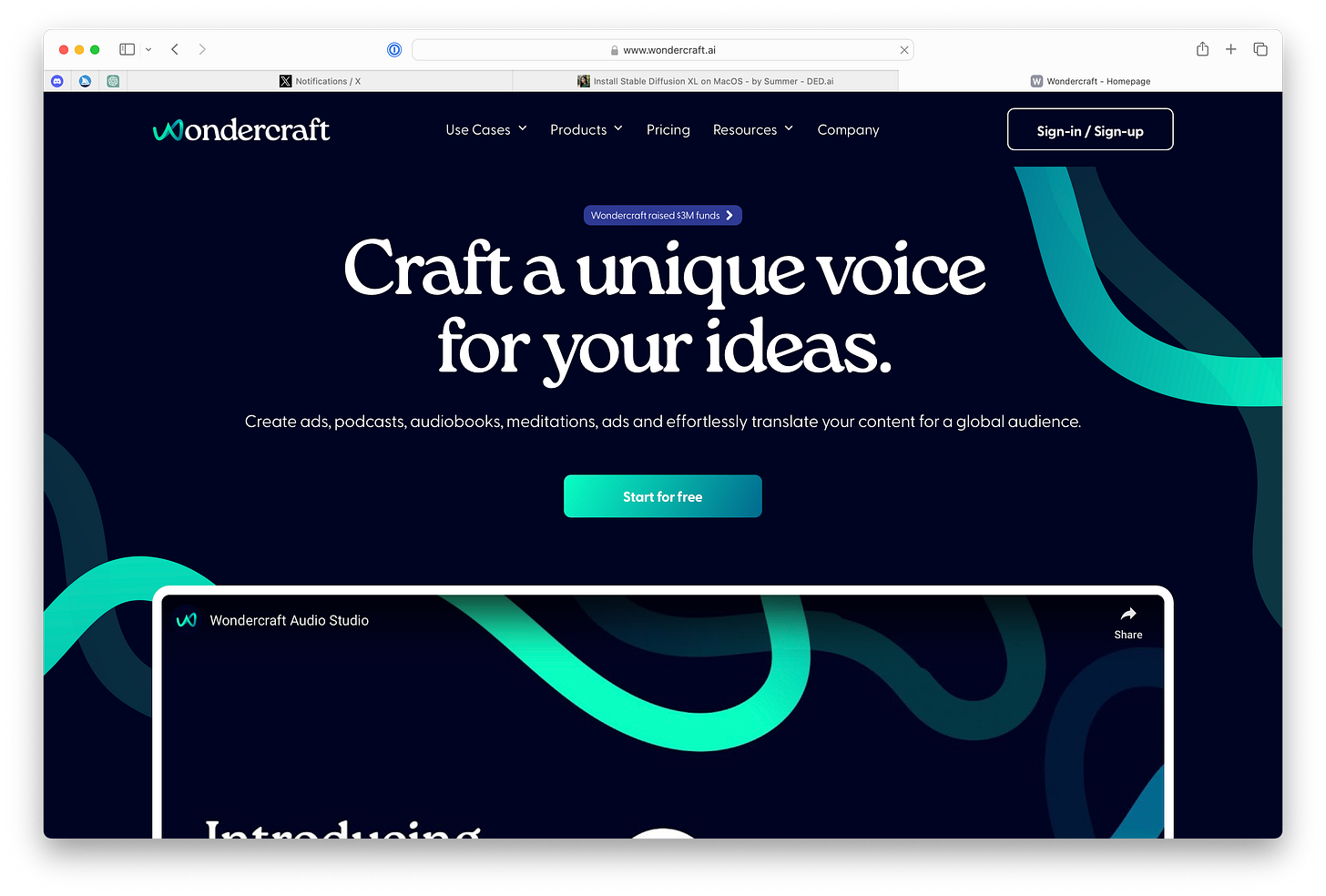Open the pinned ChatGPT tab icon
Screen dimensions: 1326x896
click(113, 81)
